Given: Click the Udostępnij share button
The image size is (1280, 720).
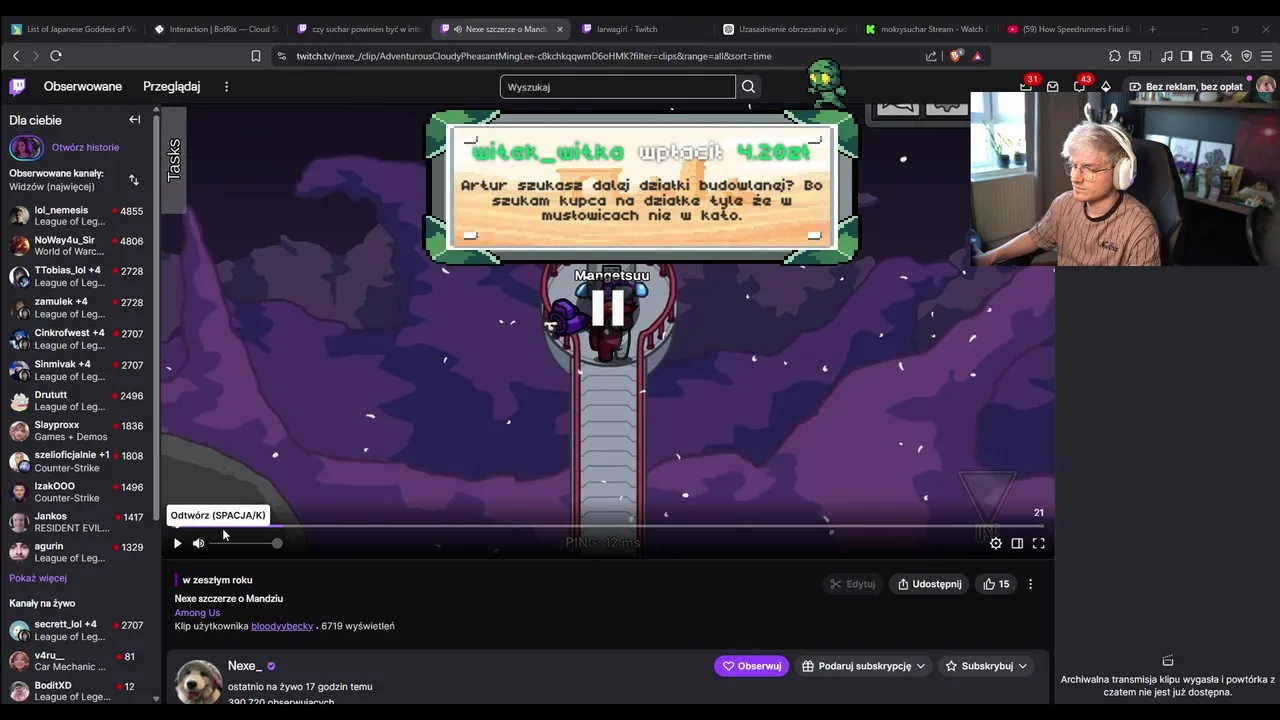Looking at the screenshot, I should tap(929, 584).
